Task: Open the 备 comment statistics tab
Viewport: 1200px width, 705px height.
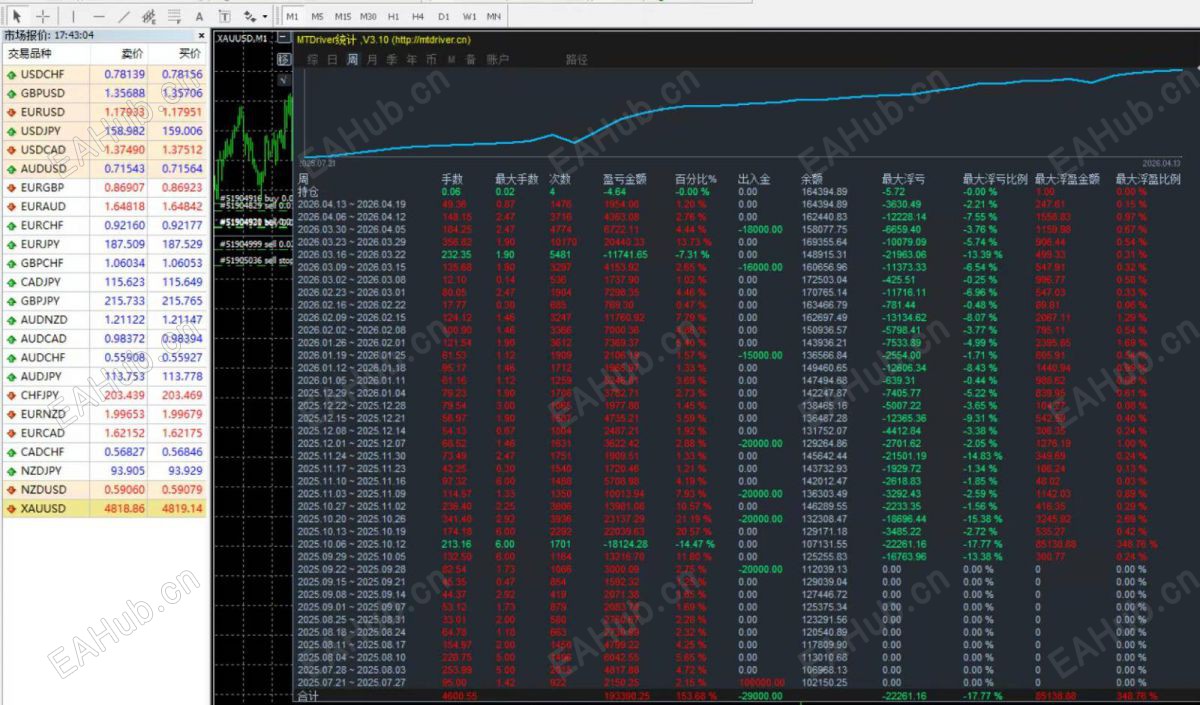Action: [x=470, y=60]
